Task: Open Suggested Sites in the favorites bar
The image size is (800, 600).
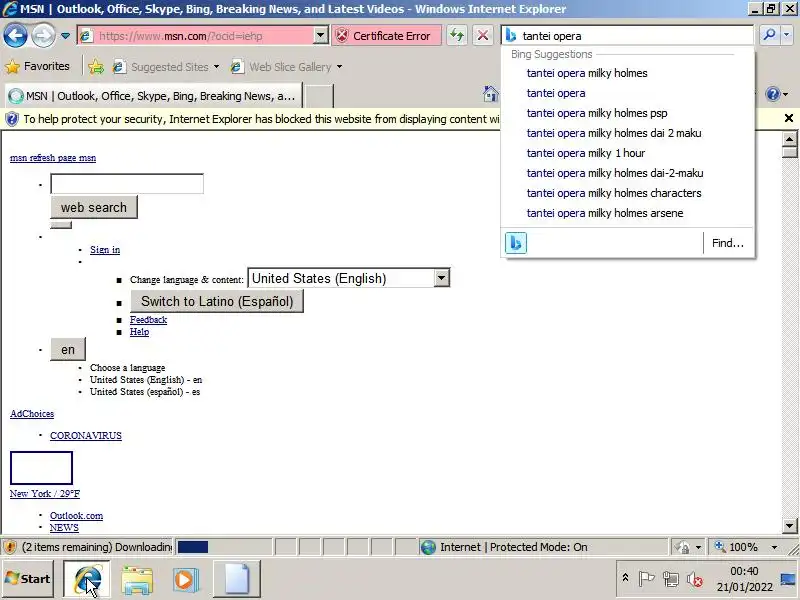Action: pos(166,67)
